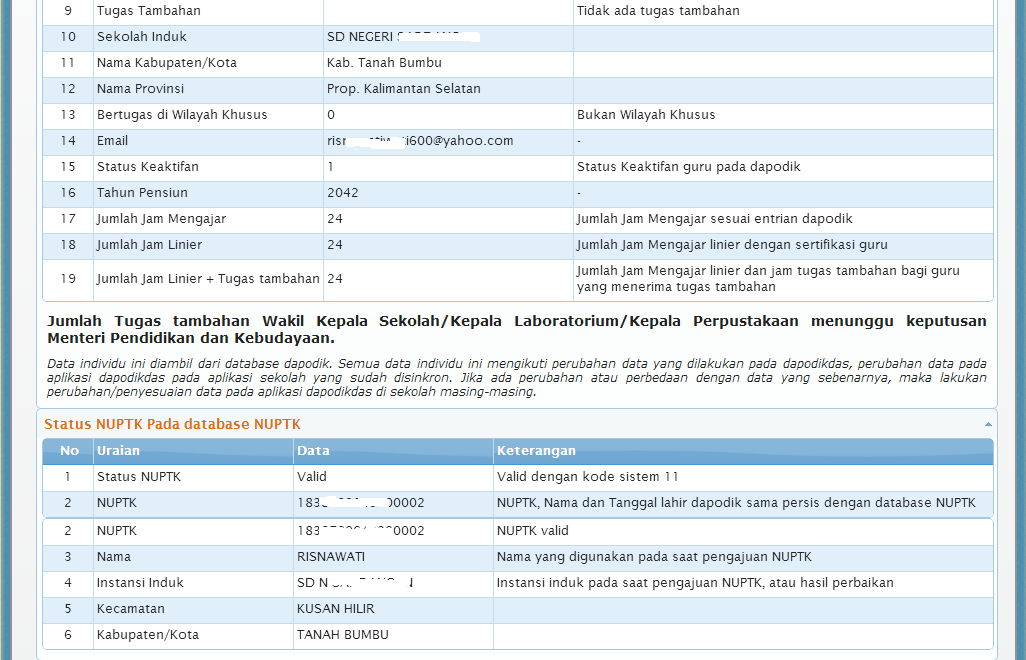Select the 'NUPTK valid' description
Screen dimensions: 1026x660
(x=532, y=530)
